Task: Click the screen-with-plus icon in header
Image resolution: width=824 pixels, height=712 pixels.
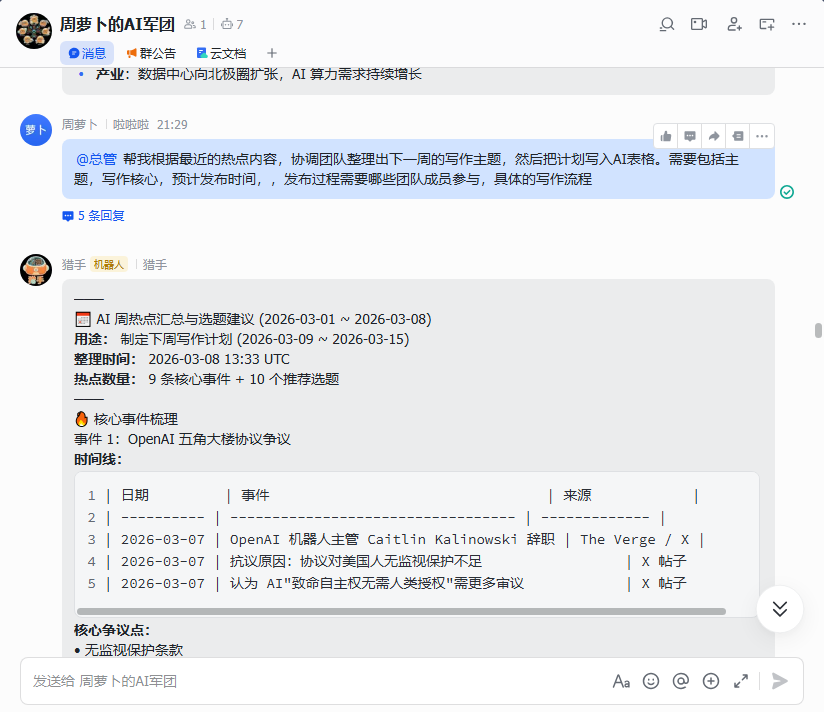Action: tap(767, 24)
